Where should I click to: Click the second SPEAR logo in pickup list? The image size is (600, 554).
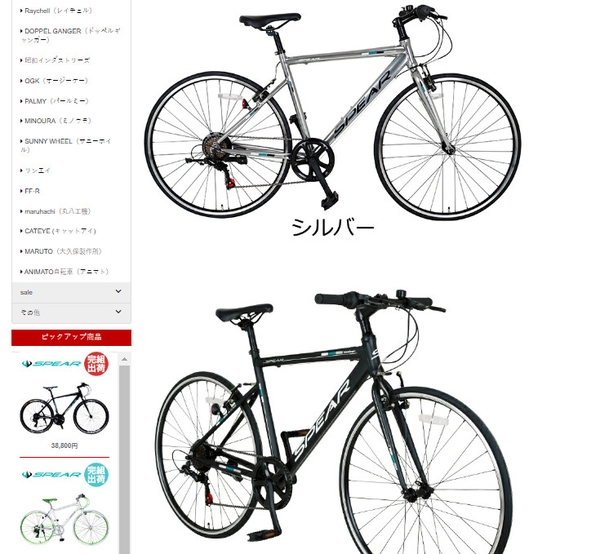tap(51, 475)
